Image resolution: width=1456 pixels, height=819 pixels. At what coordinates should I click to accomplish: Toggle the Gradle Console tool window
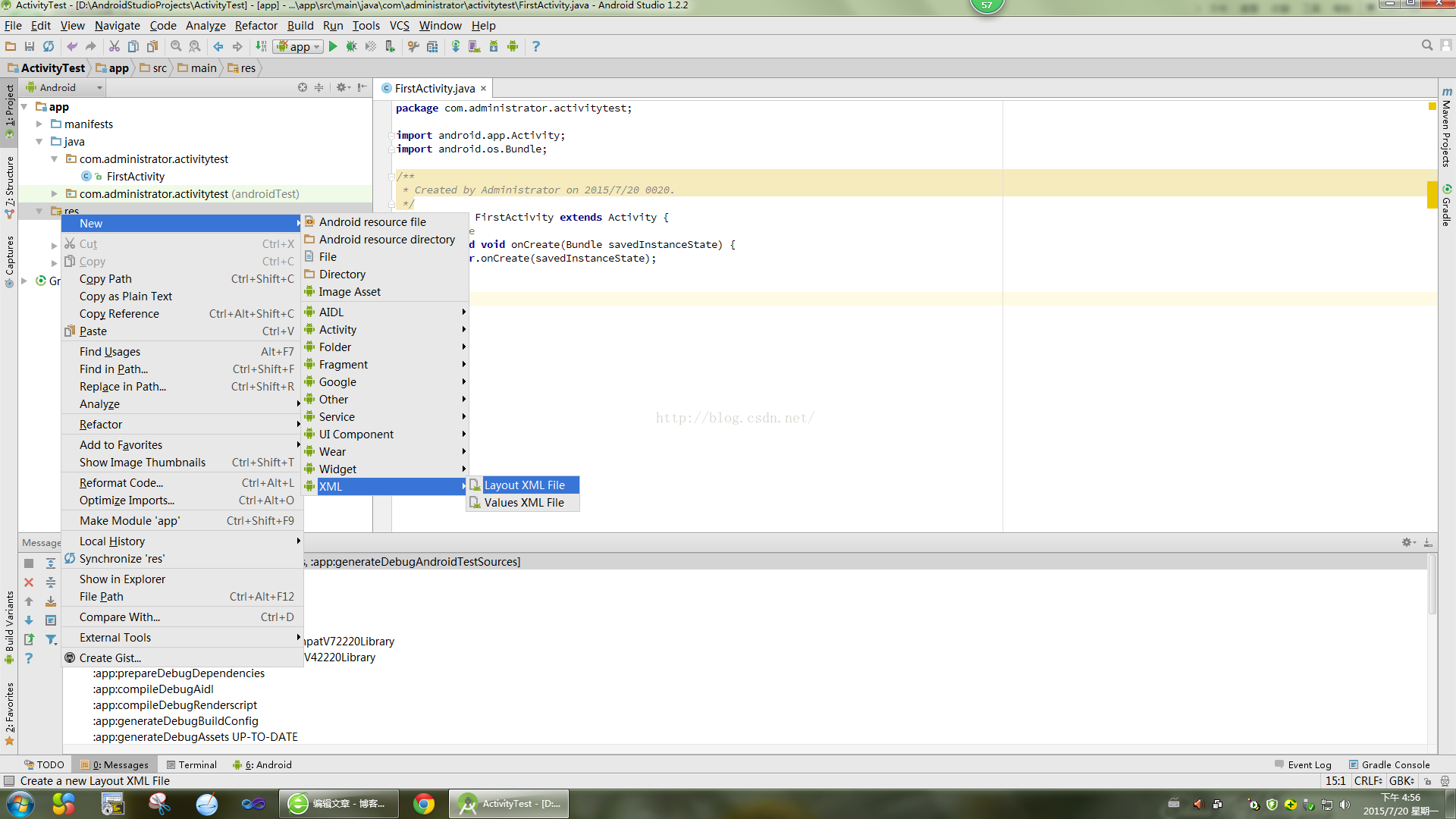[1389, 764]
